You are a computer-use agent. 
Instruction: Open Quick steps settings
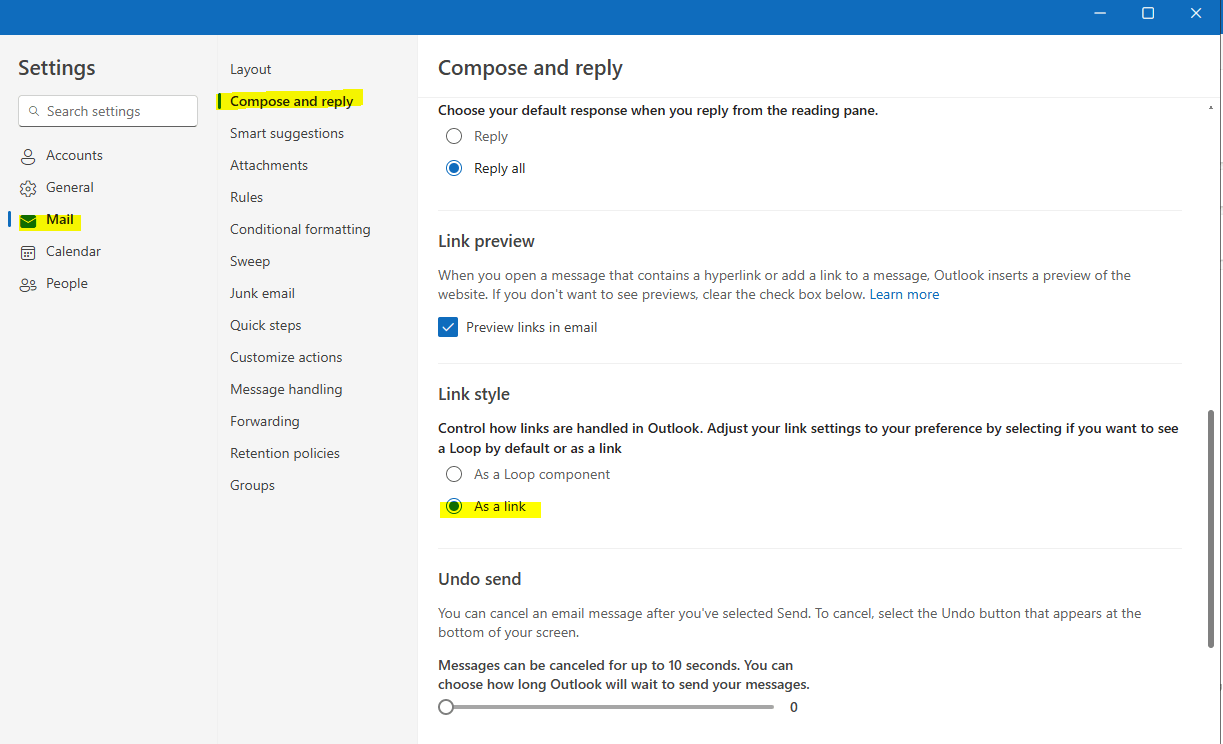(265, 325)
